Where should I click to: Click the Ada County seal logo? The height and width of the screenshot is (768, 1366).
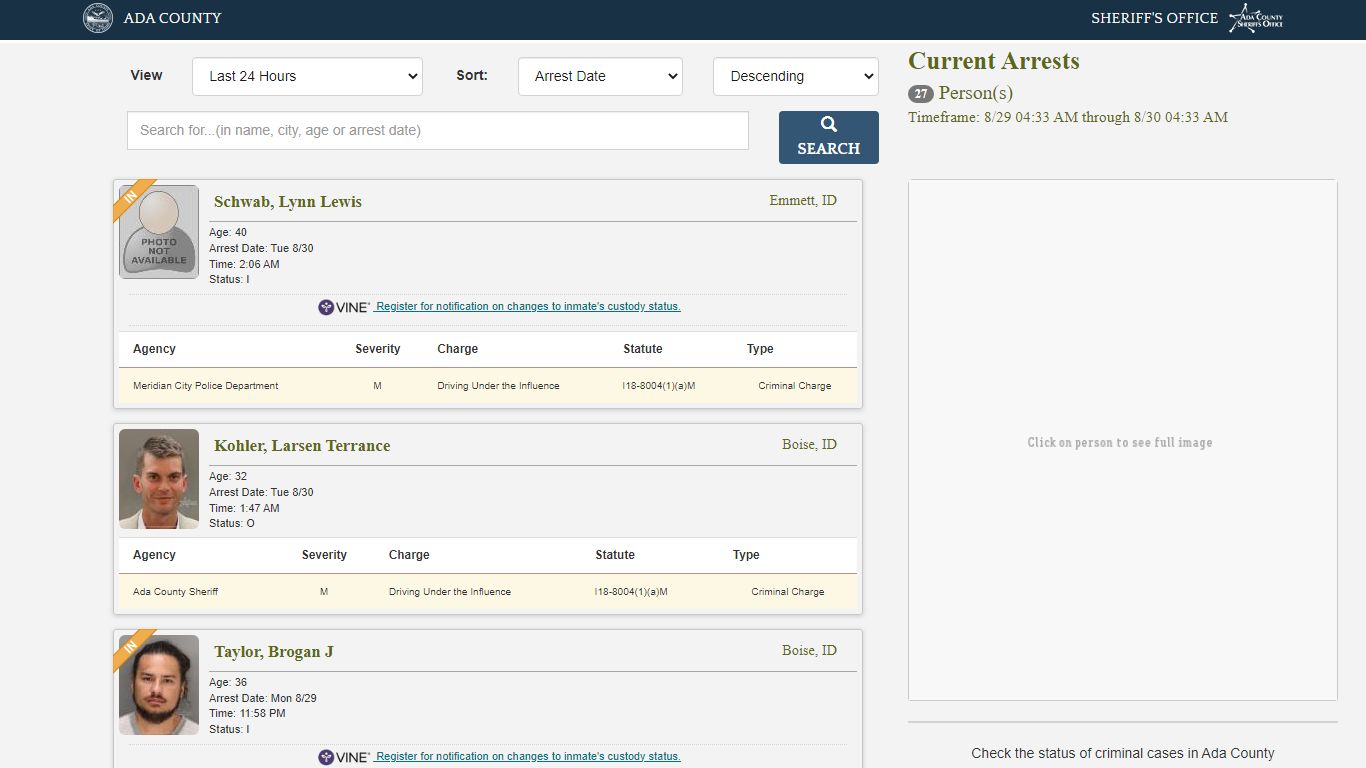[x=98, y=18]
